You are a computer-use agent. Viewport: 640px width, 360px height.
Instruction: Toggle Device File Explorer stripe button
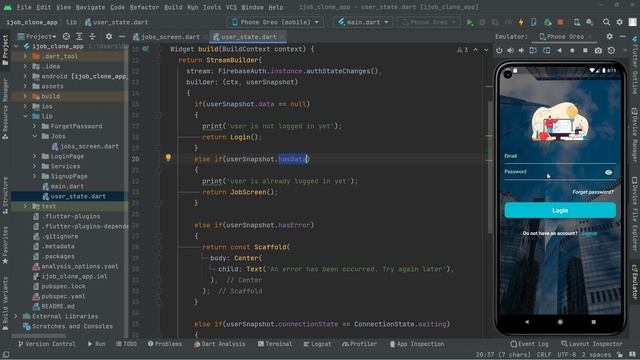click(635, 214)
